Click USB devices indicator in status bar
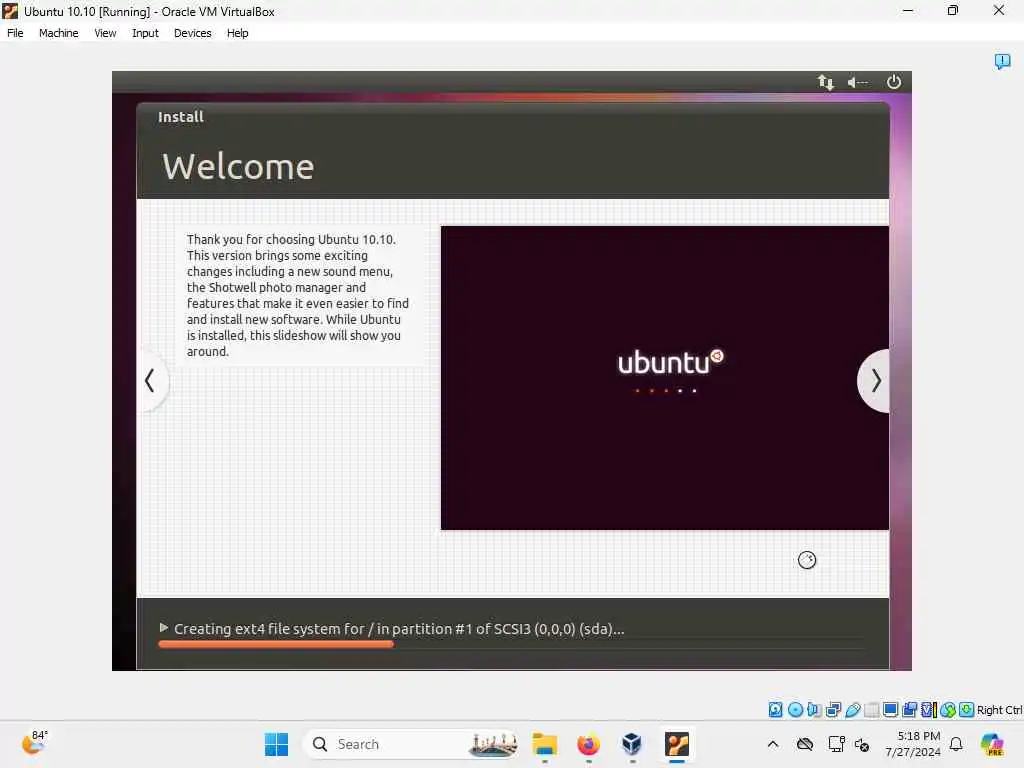1024x768 pixels. [852, 710]
